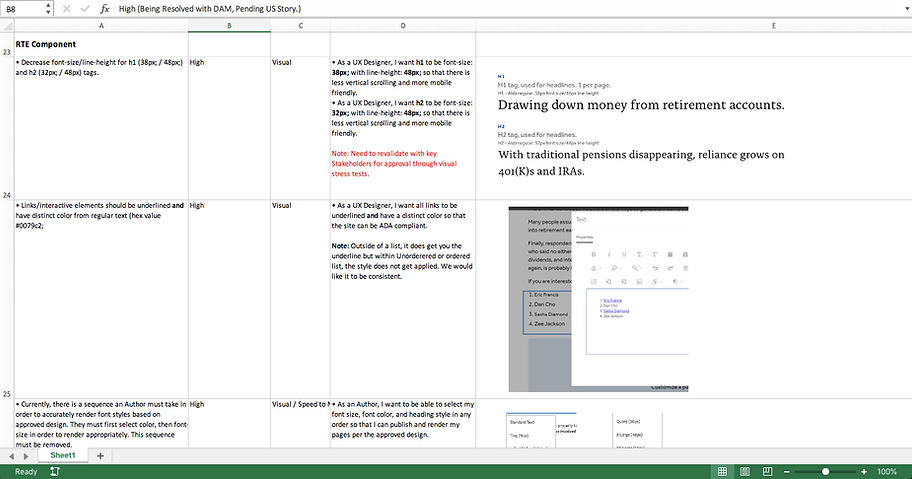Click the macro record icon in status bar
The width and height of the screenshot is (912, 479).
[x=55, y=471]
